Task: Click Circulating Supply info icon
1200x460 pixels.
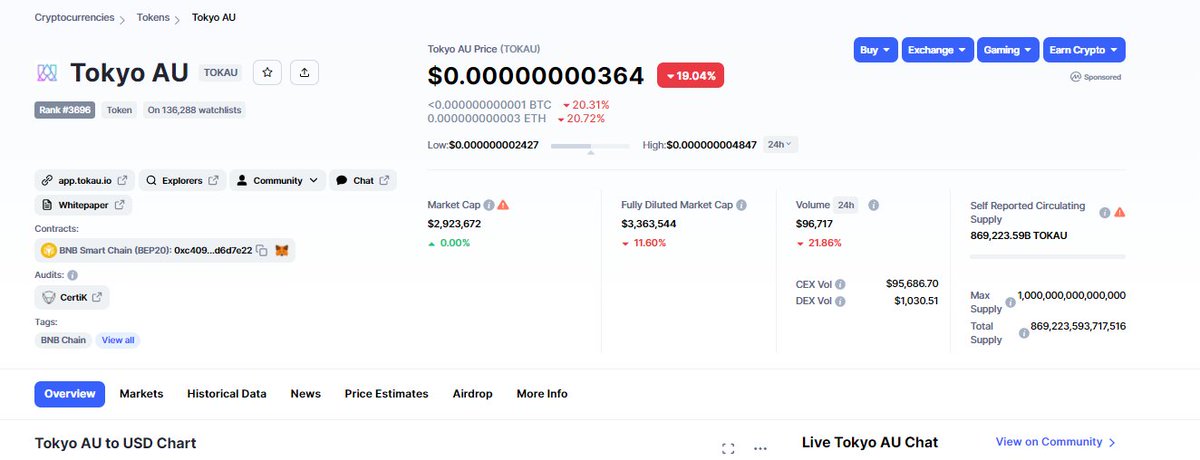Action: pos(1105,212)
